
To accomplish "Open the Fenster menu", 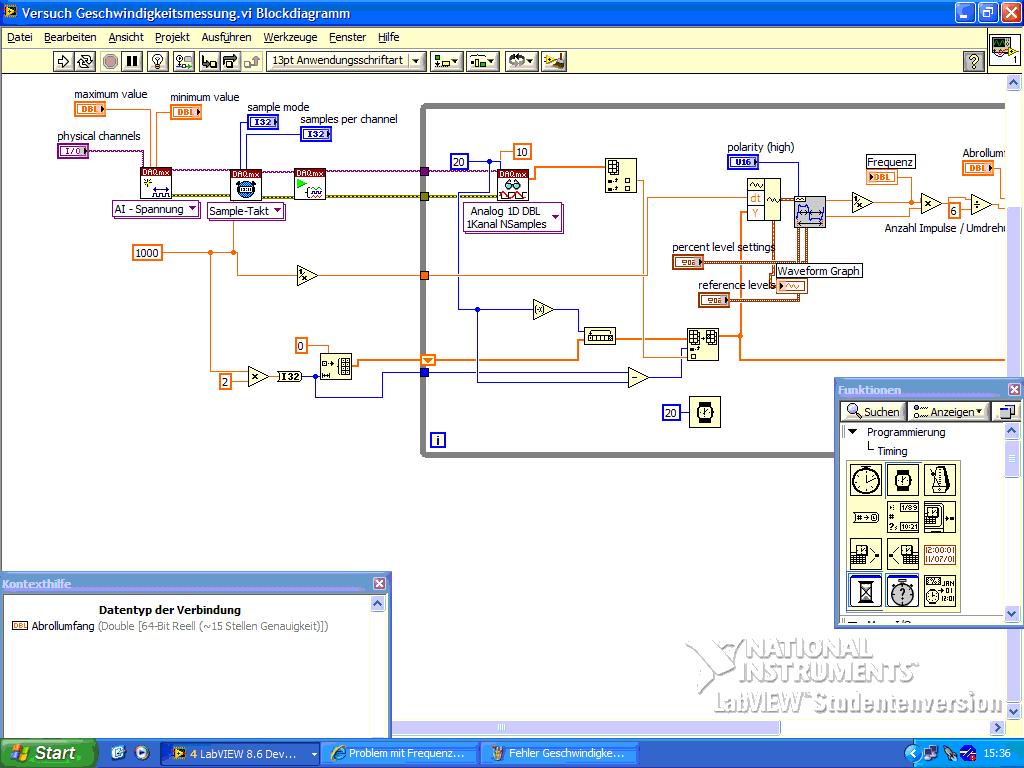I will (347, 37).
